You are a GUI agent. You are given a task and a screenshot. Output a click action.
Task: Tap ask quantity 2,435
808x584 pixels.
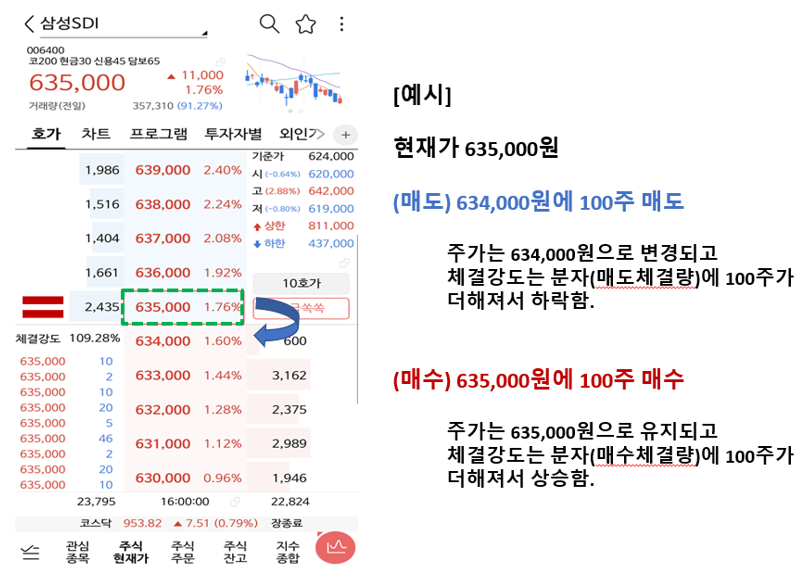pyautogui.click(x=102, y=307)
